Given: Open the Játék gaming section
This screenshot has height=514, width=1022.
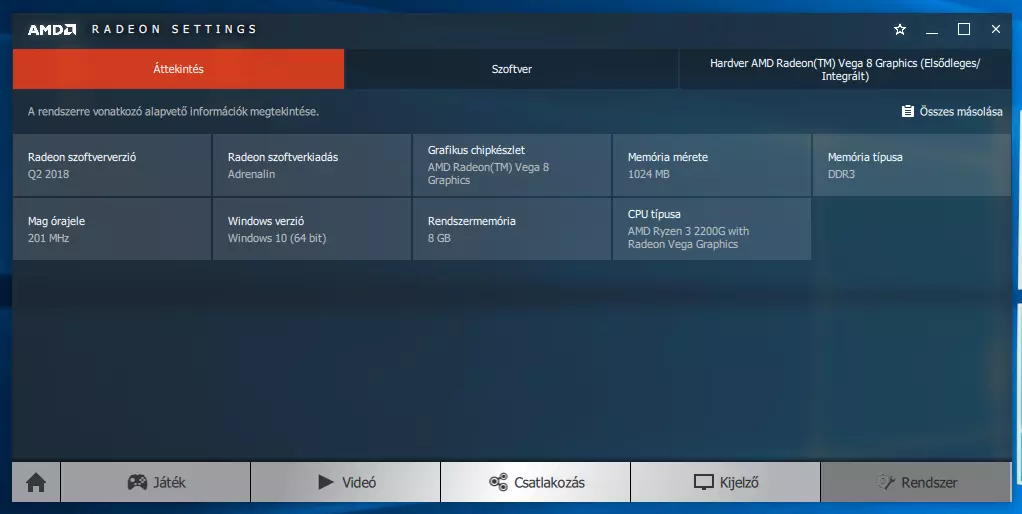Looking at the screenshot, I should 156,482.
